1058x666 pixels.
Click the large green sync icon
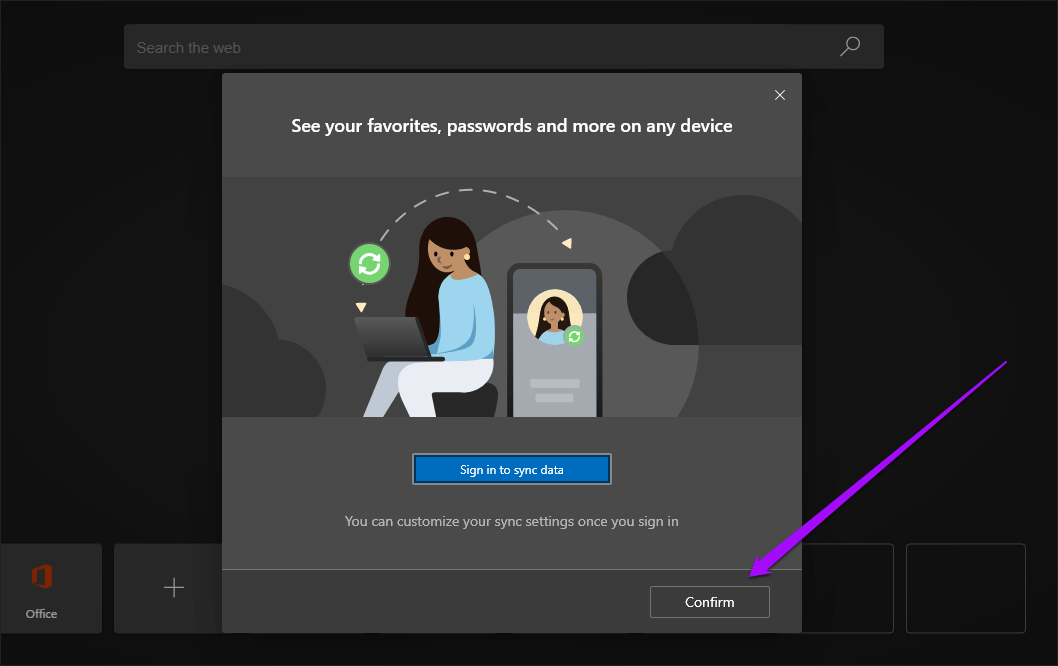click(369, 264)
